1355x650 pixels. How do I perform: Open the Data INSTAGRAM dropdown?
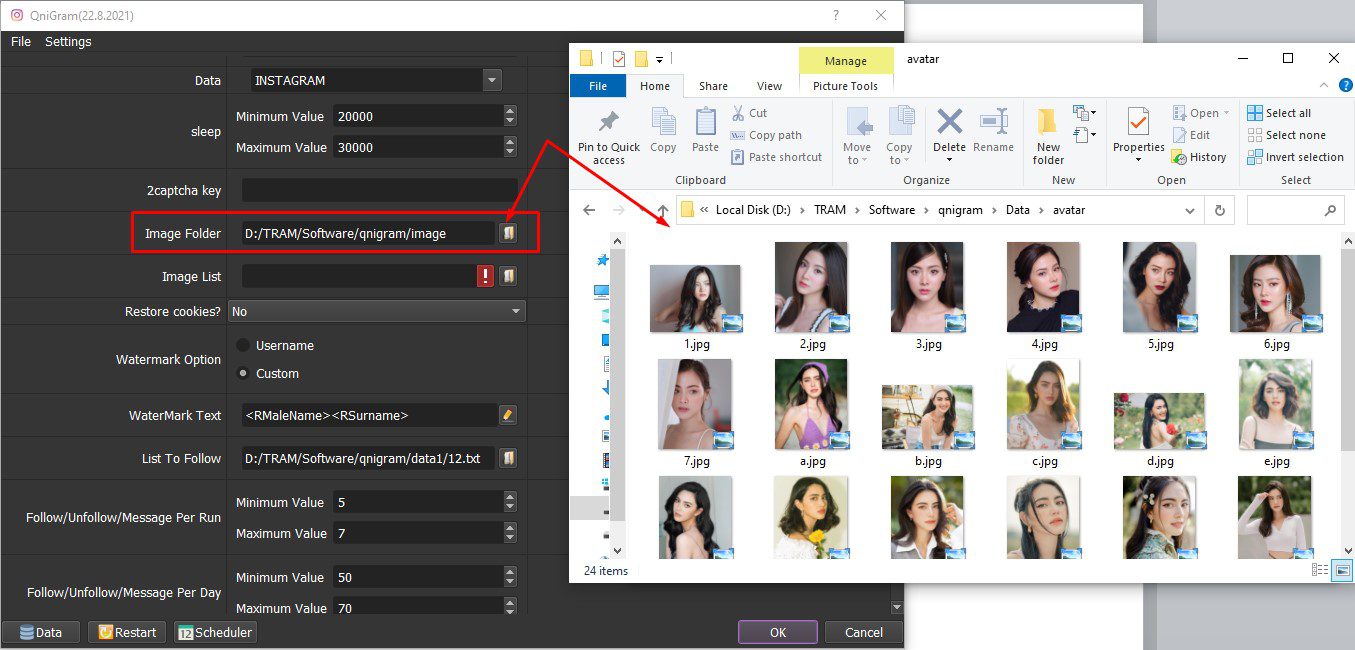tap(490, 80)
